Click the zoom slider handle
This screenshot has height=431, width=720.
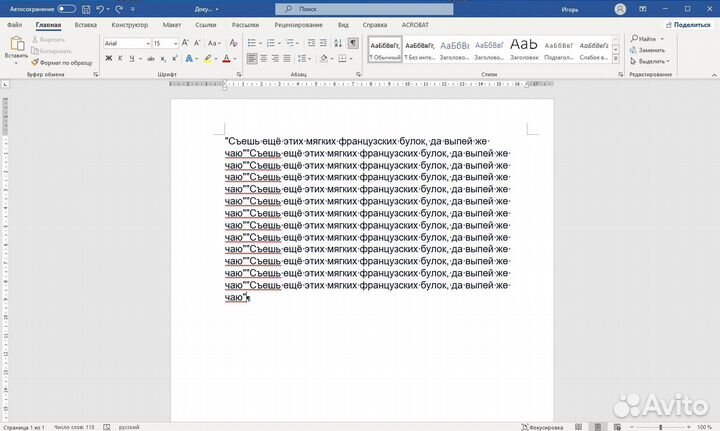(x=660, y=427)
